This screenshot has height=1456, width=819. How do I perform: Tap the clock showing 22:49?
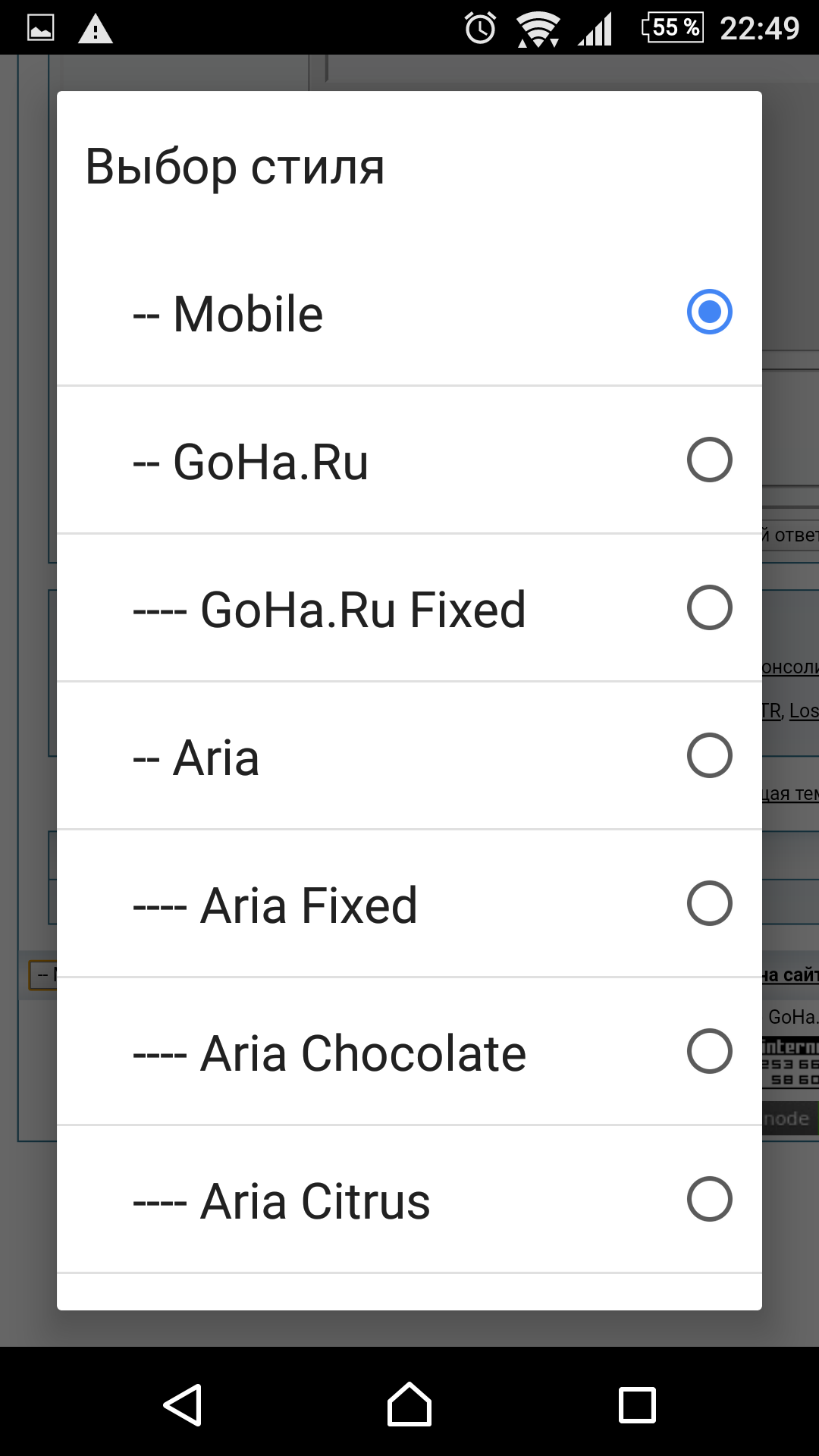pyautogui.click(x=759, y=28)
